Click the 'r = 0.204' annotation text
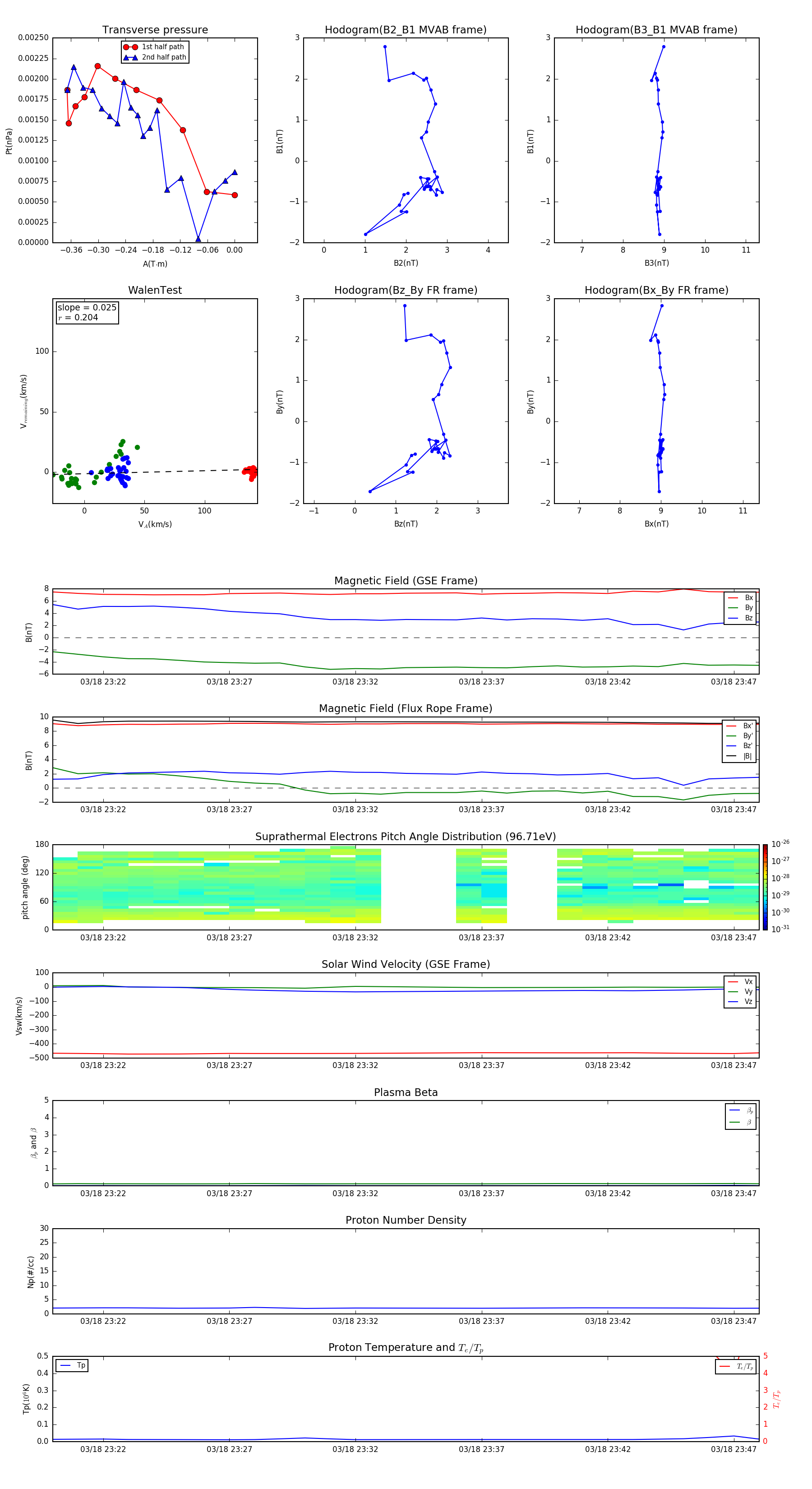The image size is (812, 1489). [x=78, y=317]
